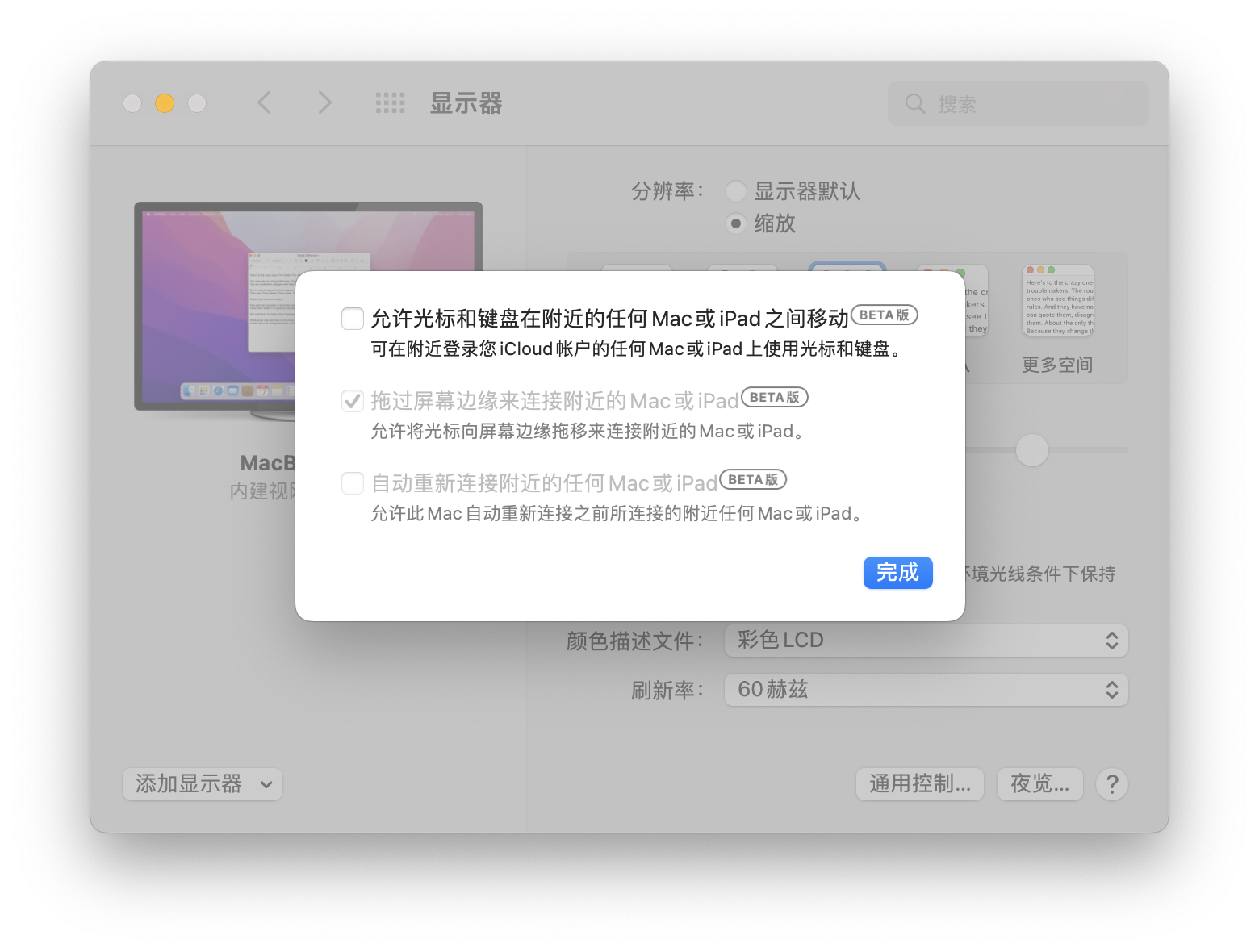Click the 显示器 window title
Screen dimensions: 1259x952
(466, 103)
